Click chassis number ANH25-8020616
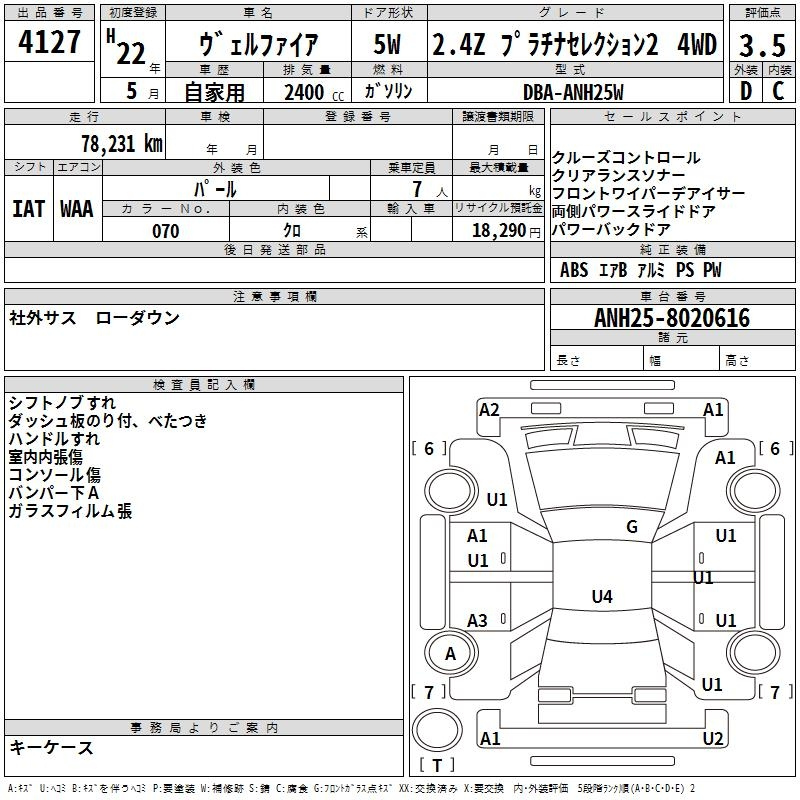Image resolution: width=800 pixels, height=800 pixels. tap(672, 318)
